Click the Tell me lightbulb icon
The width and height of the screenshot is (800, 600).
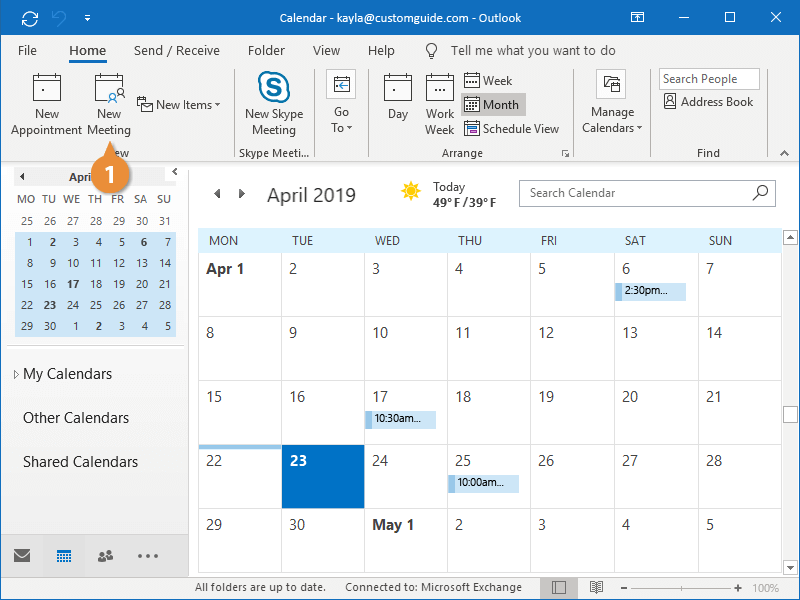coord(431,51)
